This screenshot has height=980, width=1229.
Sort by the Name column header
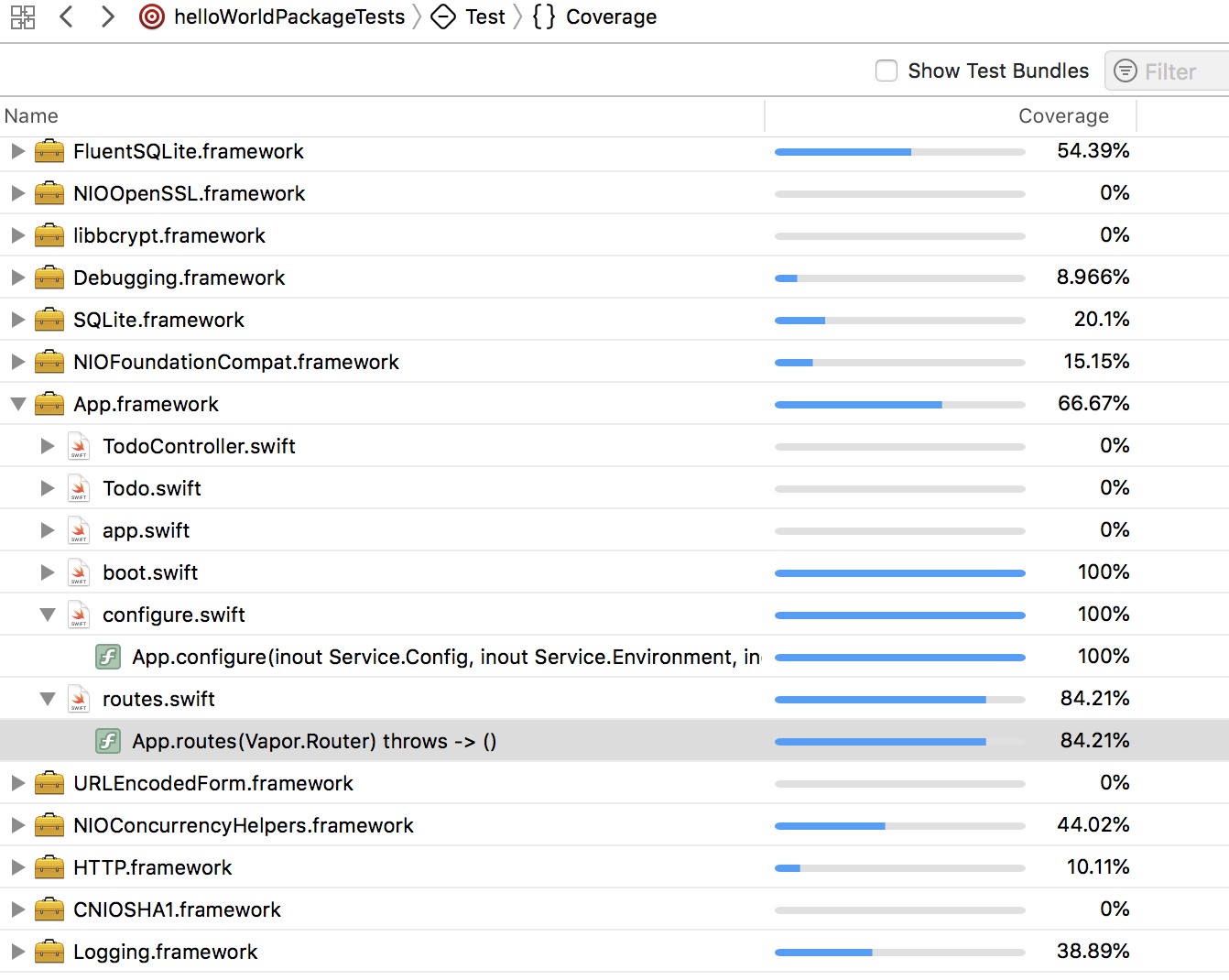31,116
